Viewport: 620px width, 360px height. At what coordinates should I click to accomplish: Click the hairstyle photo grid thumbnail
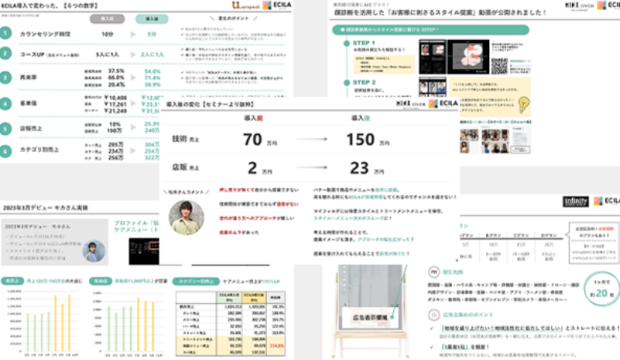tap(495, 141)
